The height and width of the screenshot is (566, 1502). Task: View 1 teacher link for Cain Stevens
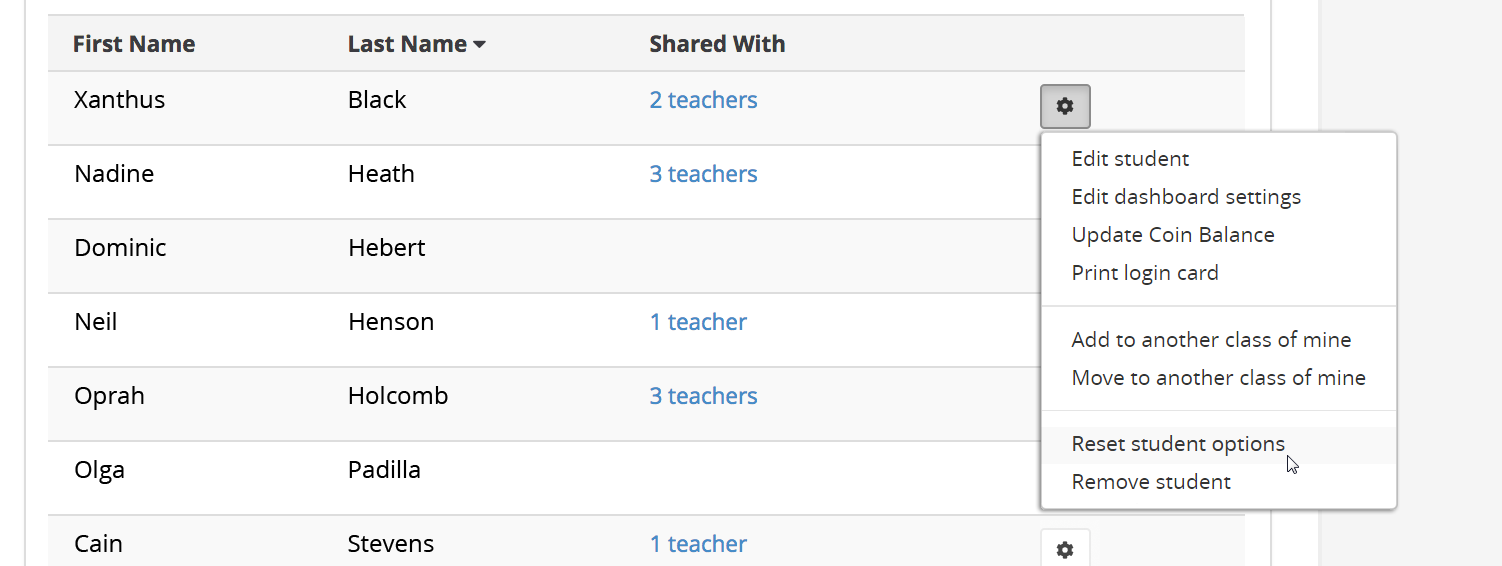[x=698, y=544]
